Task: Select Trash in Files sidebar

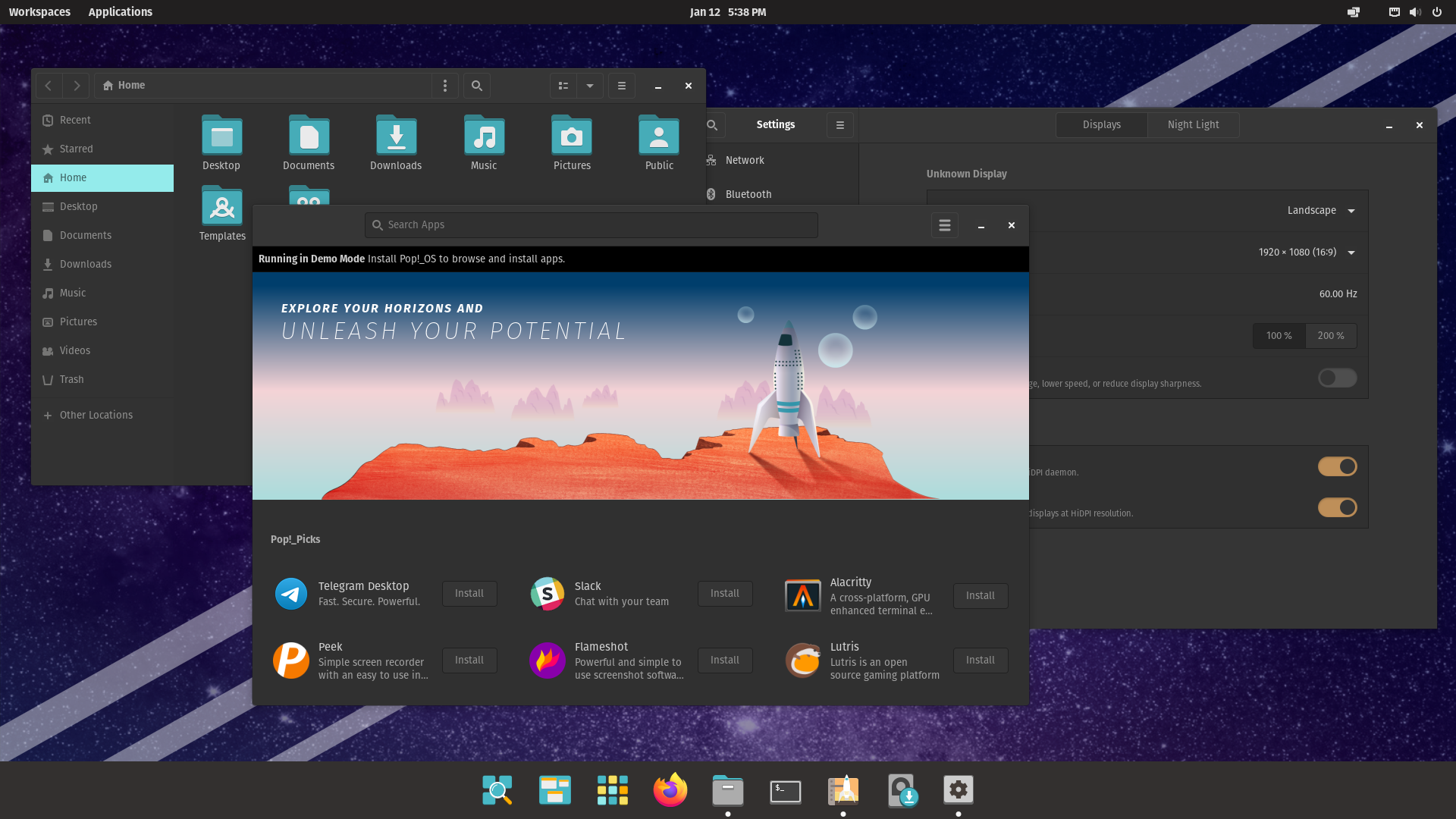Action: pyautogui.click(x=102, y=380)
